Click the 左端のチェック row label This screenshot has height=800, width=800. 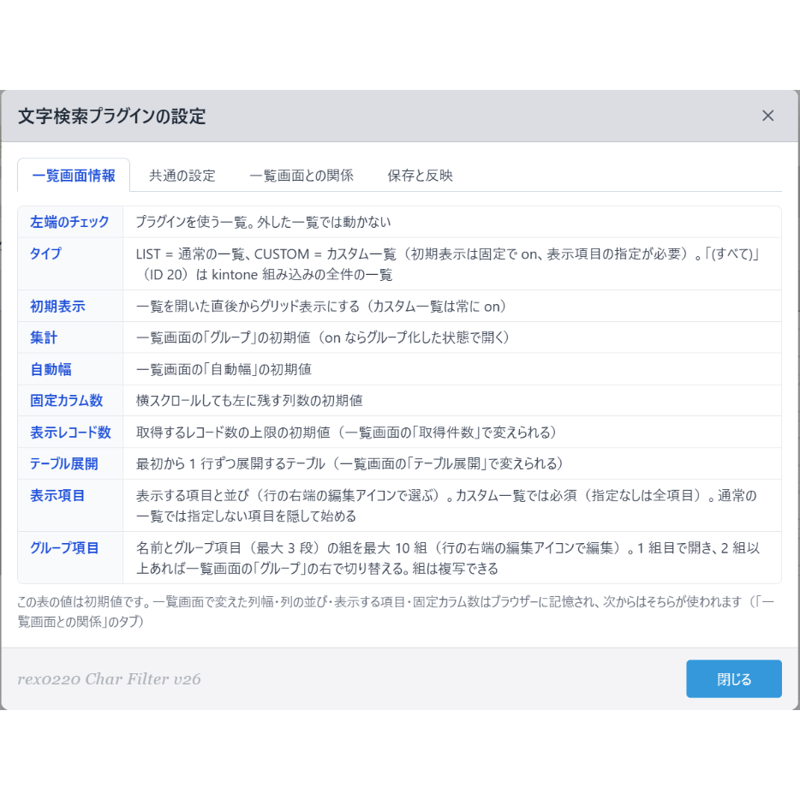69,222
